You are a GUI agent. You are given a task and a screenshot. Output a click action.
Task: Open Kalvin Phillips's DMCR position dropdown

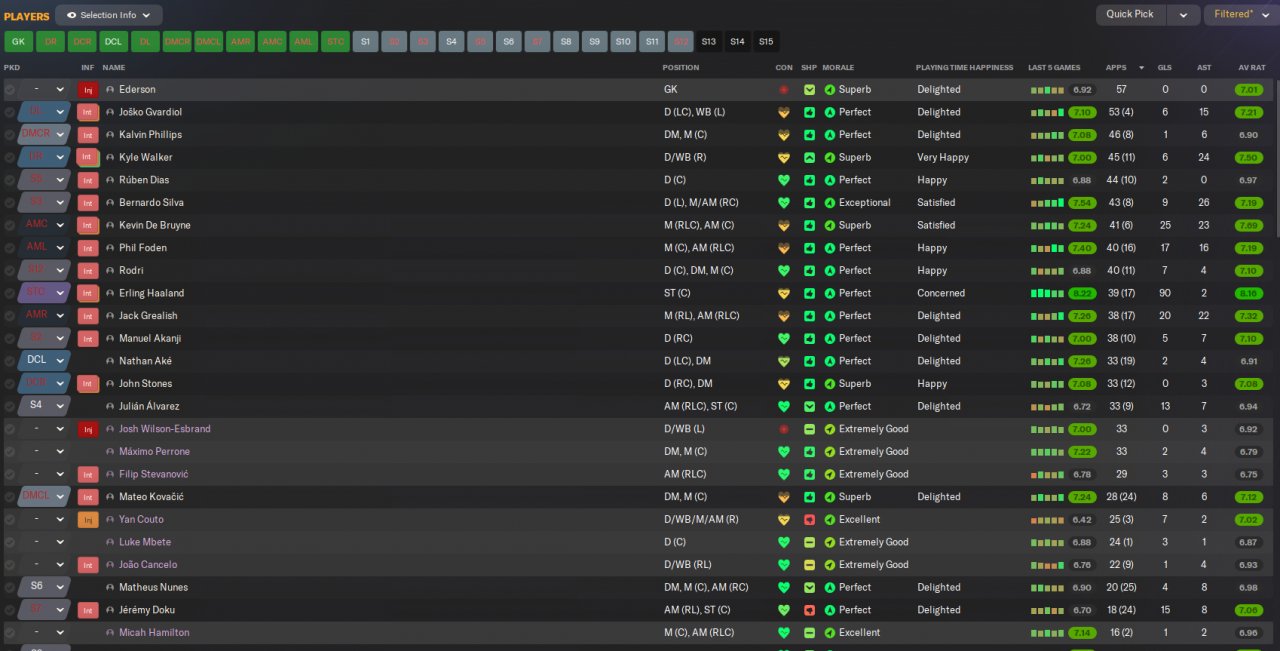tap(43, 135)
